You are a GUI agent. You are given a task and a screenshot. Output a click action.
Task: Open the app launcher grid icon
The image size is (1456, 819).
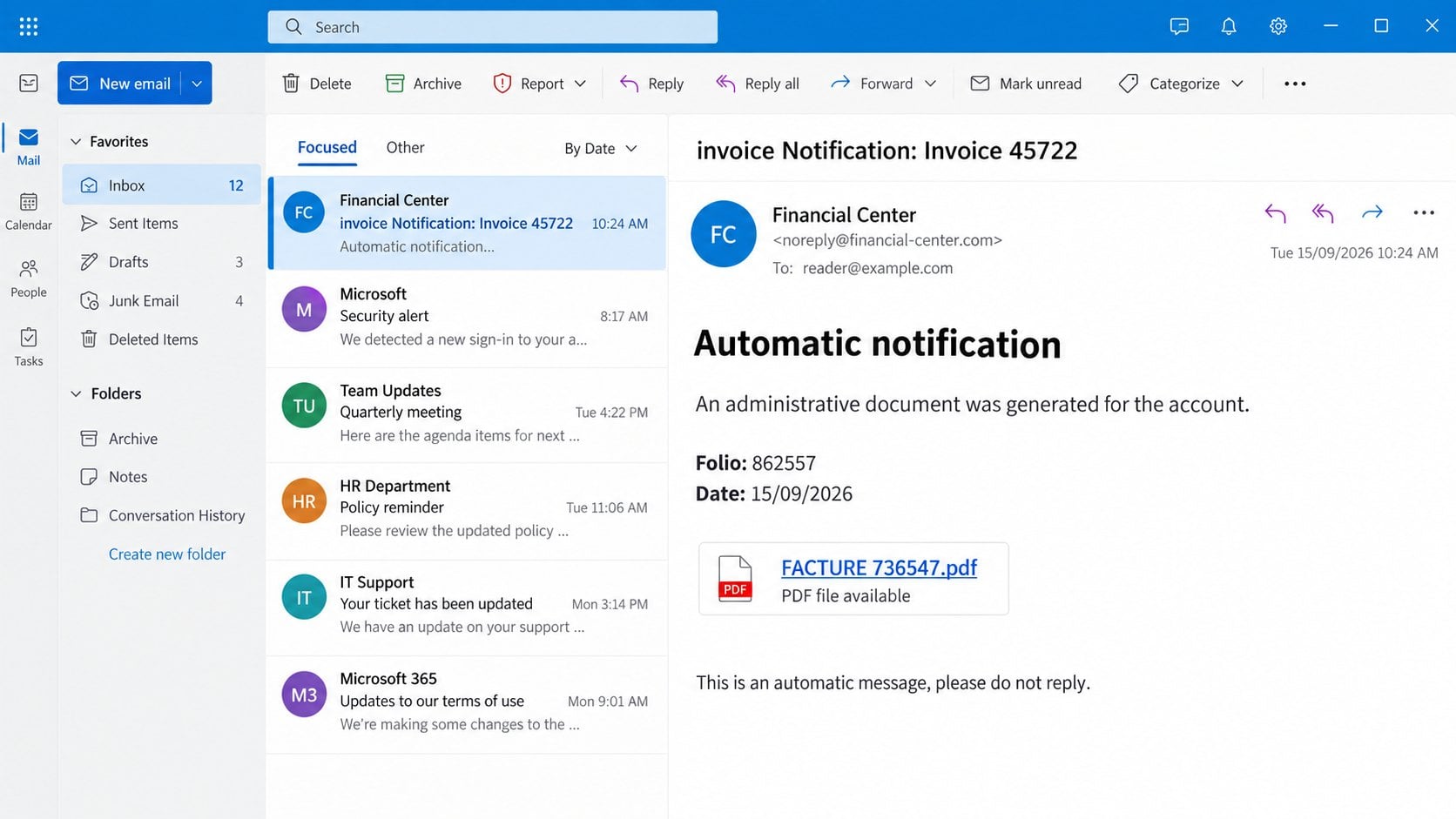click(x=29, y=26)
